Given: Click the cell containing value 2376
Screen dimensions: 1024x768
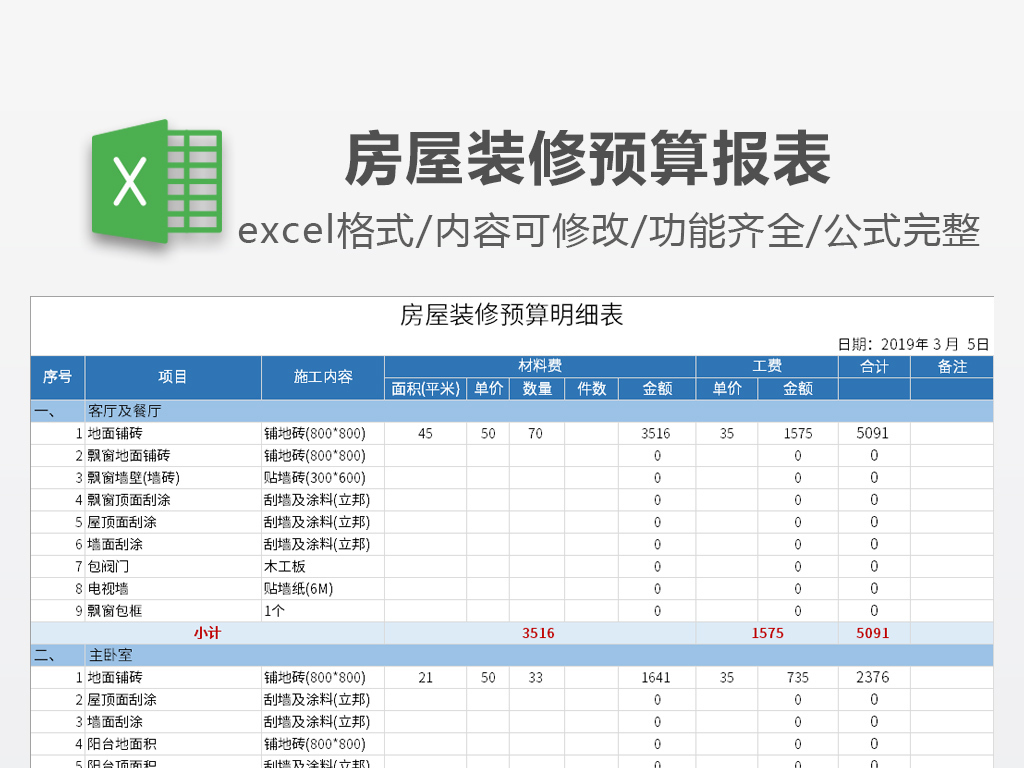Looking at the screenshot, I should 873,677.
